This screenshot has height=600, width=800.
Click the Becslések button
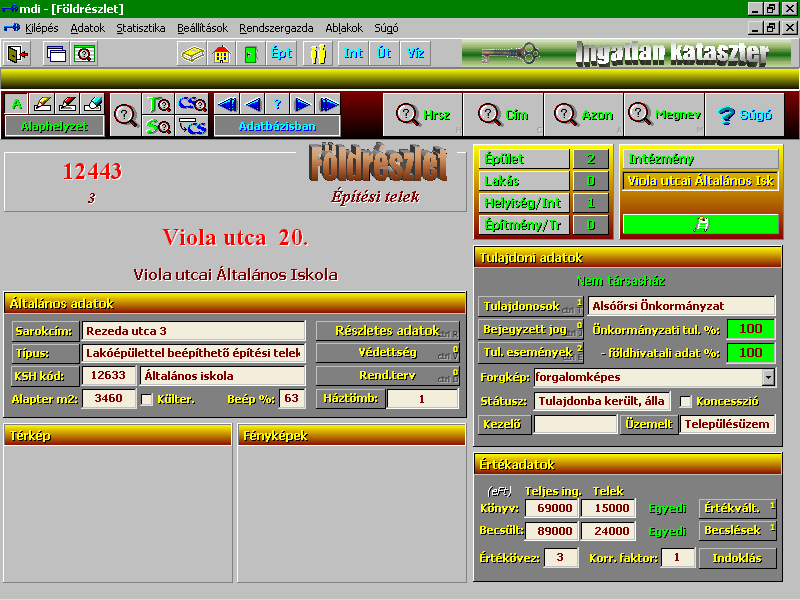pos(738,531)
